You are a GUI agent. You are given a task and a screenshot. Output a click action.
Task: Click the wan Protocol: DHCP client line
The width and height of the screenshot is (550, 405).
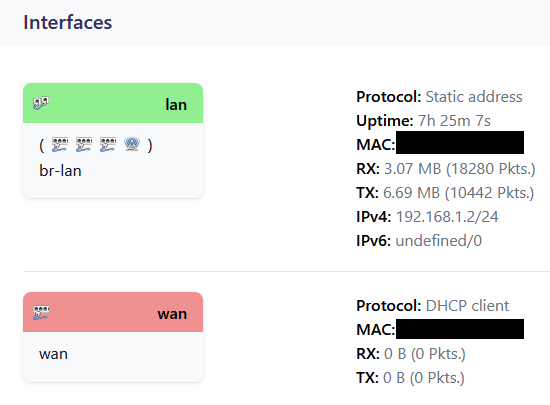pyautogui.click(x=432, y=306)
